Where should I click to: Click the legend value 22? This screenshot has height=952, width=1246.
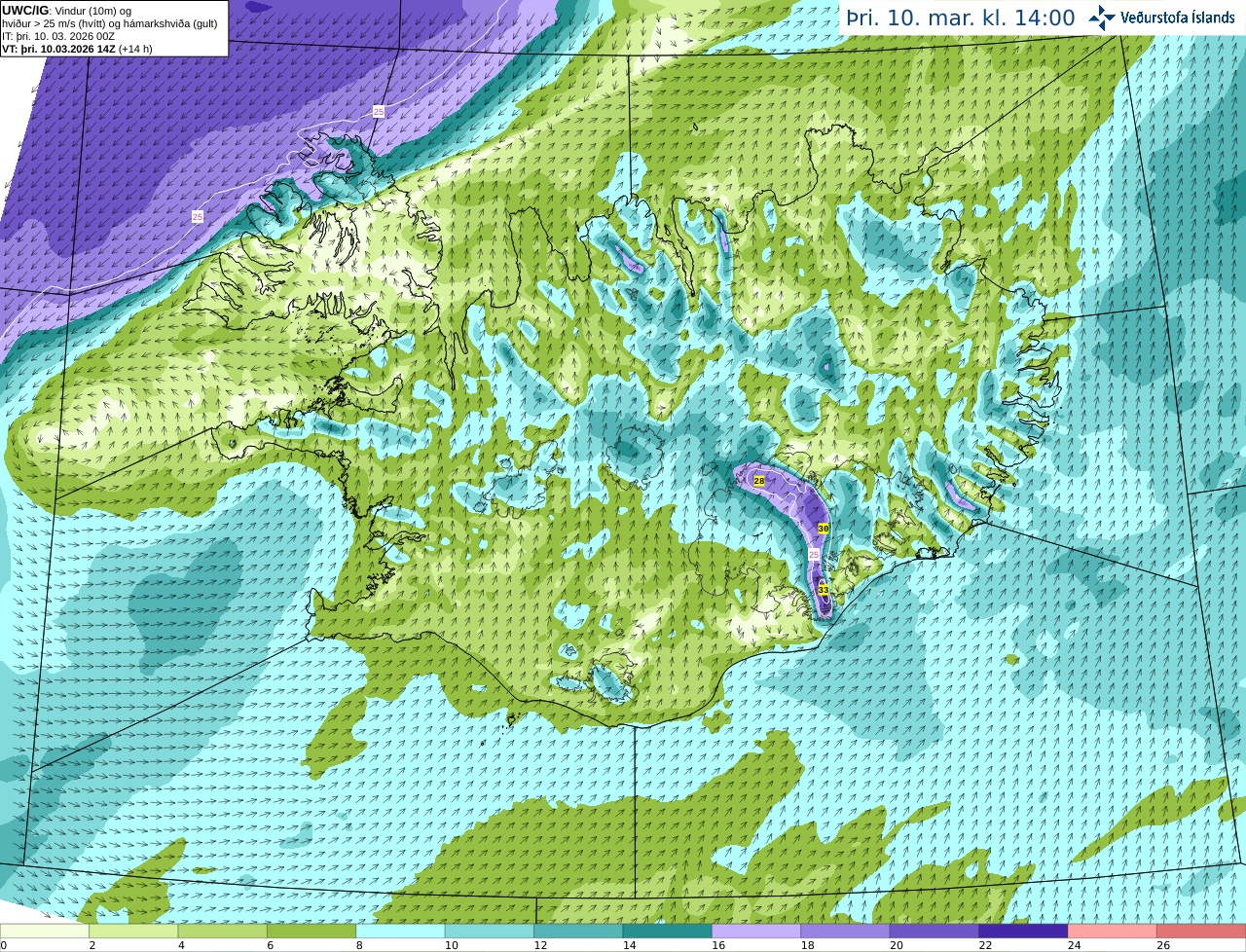pyautogui.click(x=986, y=945)
